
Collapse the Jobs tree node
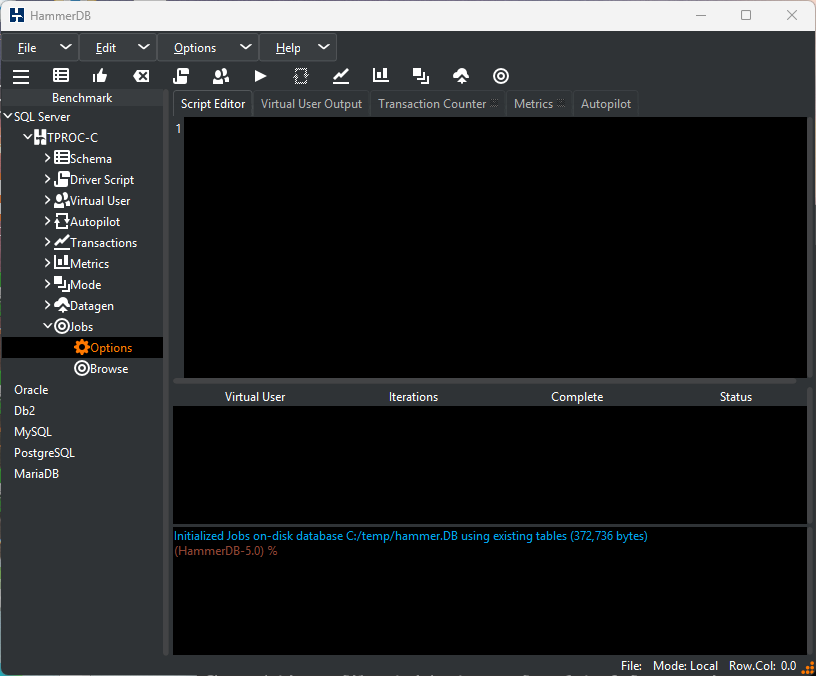[48, 326]
